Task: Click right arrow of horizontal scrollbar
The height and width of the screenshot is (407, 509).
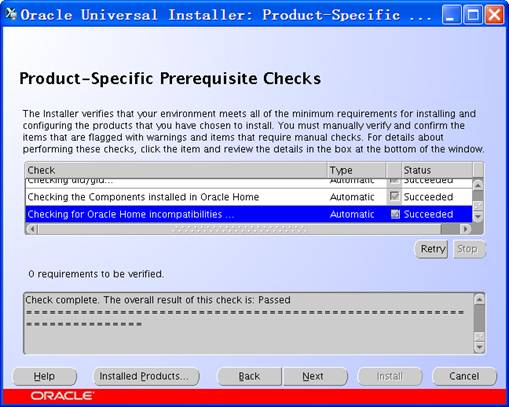Action: click(x=465, y=229)
